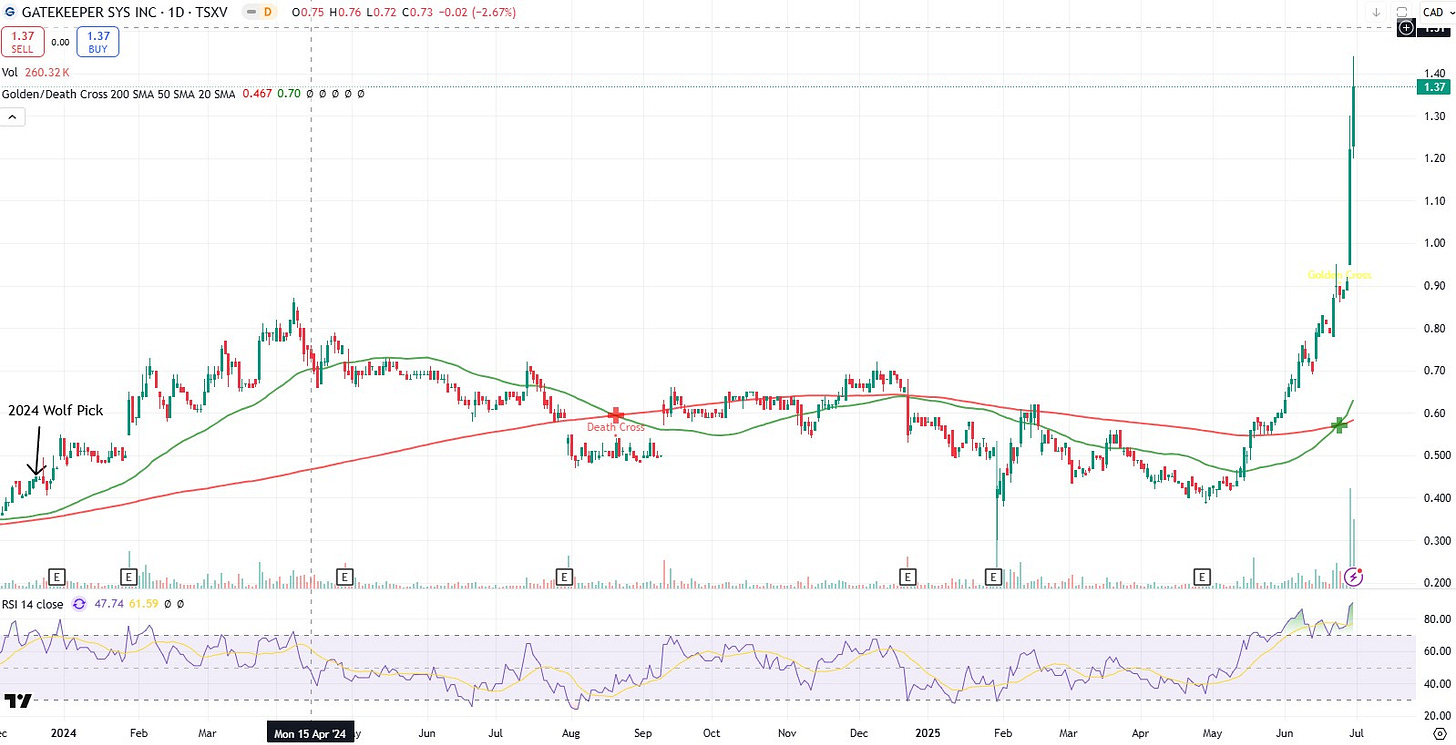1456x745 pixels.
Task: Click the earnings E marker near Feb 2025
Action: 994,576
